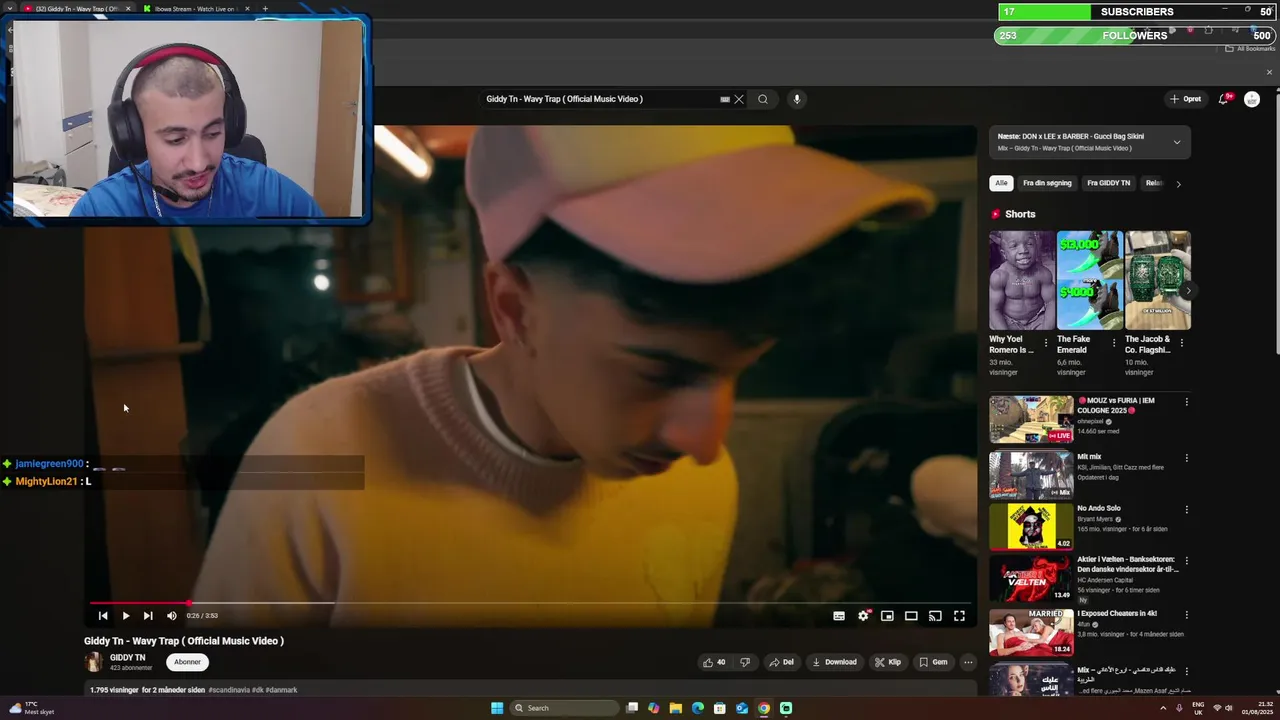Open options for No Ando Solo
Image resolution: width=1280 pixels, height=720 pixels.
(x=1187, y=509)
